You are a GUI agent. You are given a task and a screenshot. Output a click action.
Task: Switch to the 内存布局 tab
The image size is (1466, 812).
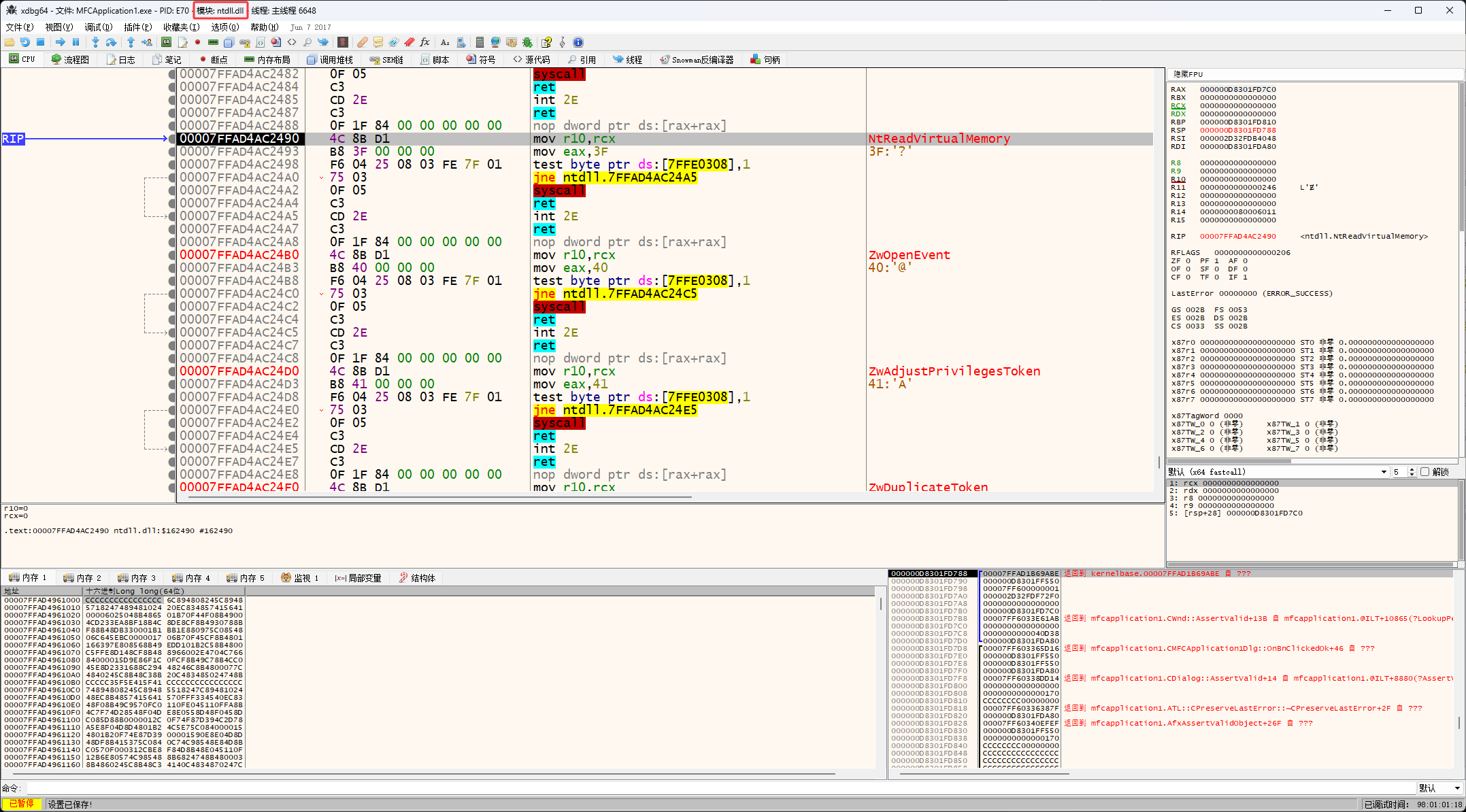tap(267, 60)
